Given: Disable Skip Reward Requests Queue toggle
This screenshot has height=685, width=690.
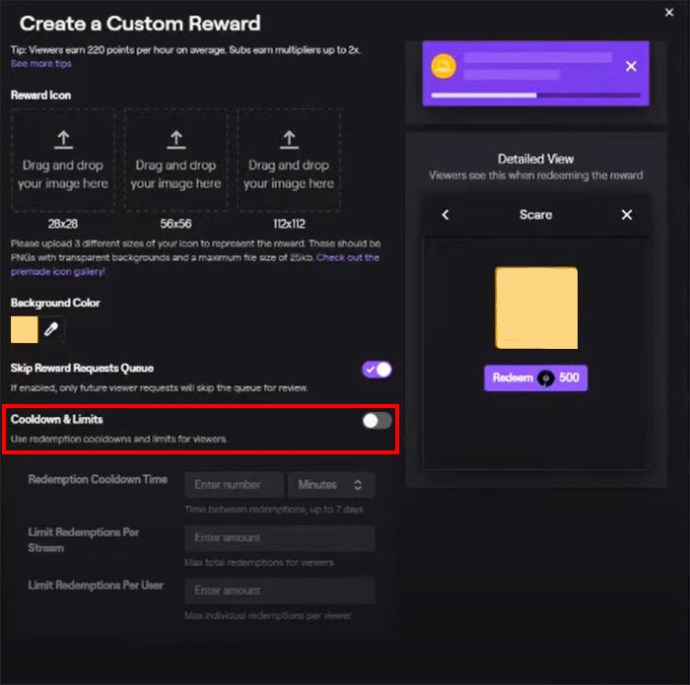Looking at the screenshot, I should coord(377,369).
